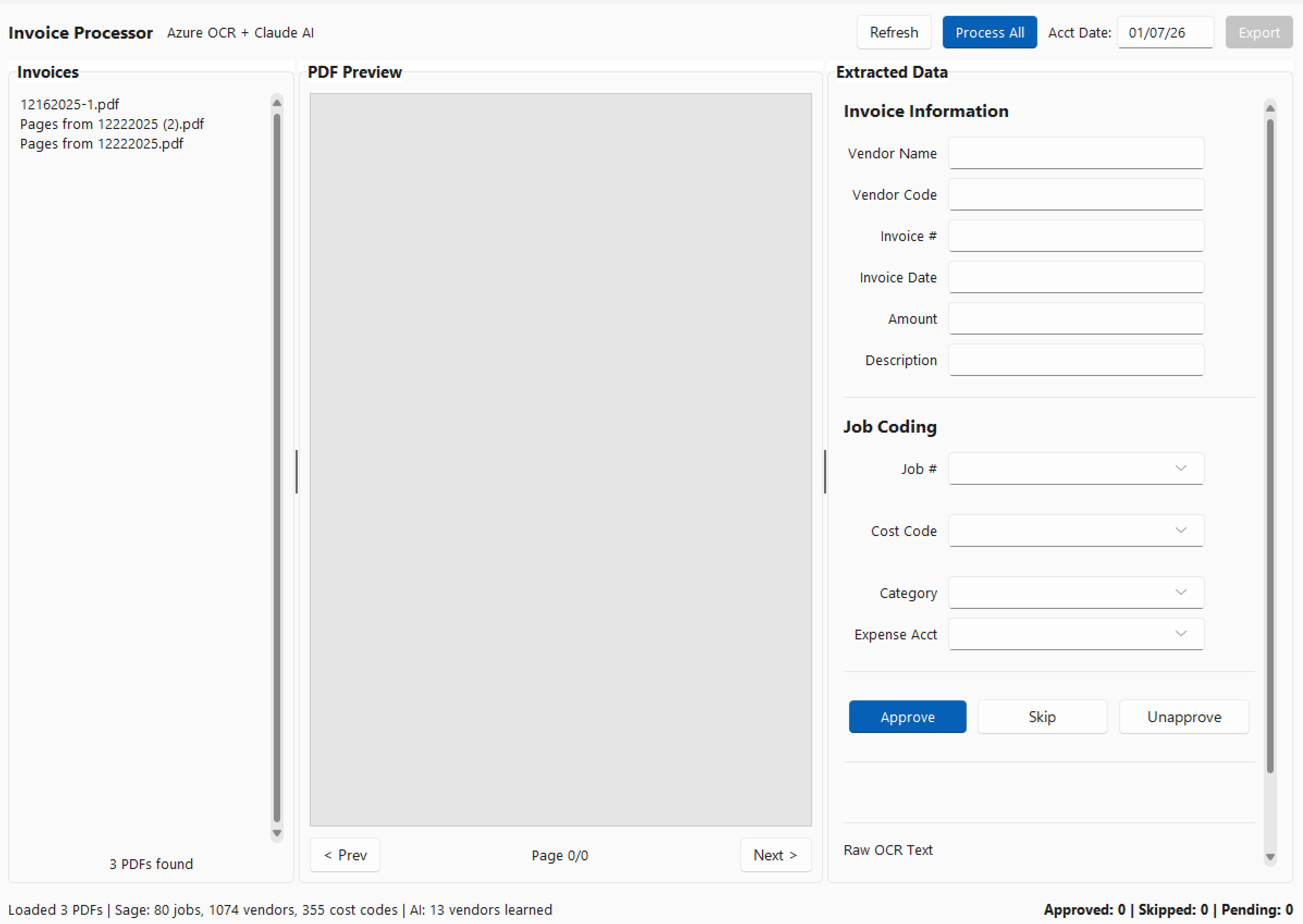This screenshot has width=1303, height=924.
Task: Click the Amount field
Action: tap(1075, 319)
